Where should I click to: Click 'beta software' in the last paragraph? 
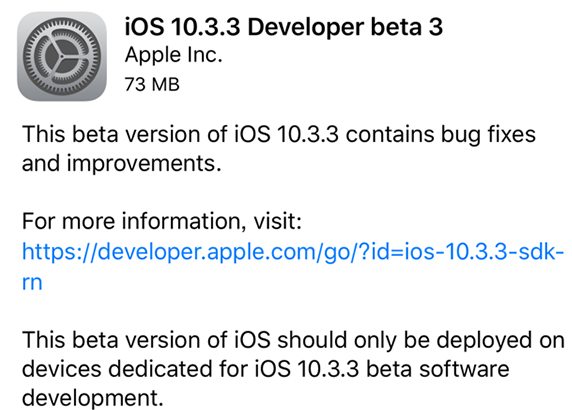tap(438, 368)
